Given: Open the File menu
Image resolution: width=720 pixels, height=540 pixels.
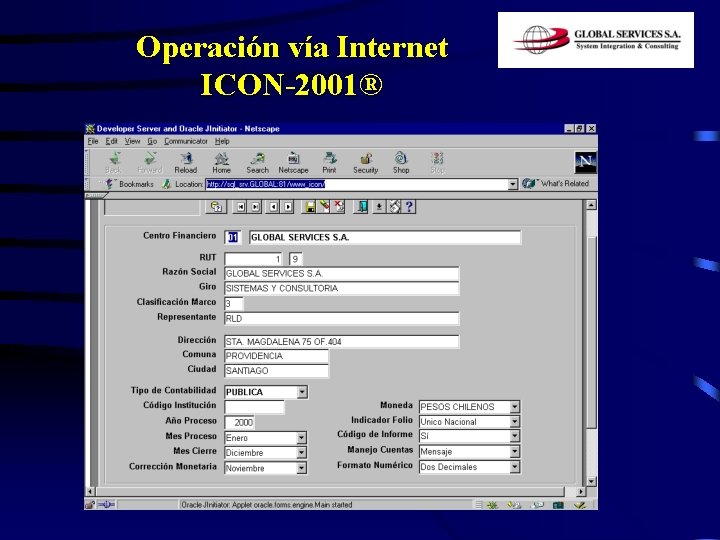Looking at the screenshot, I should pos(93,141).
